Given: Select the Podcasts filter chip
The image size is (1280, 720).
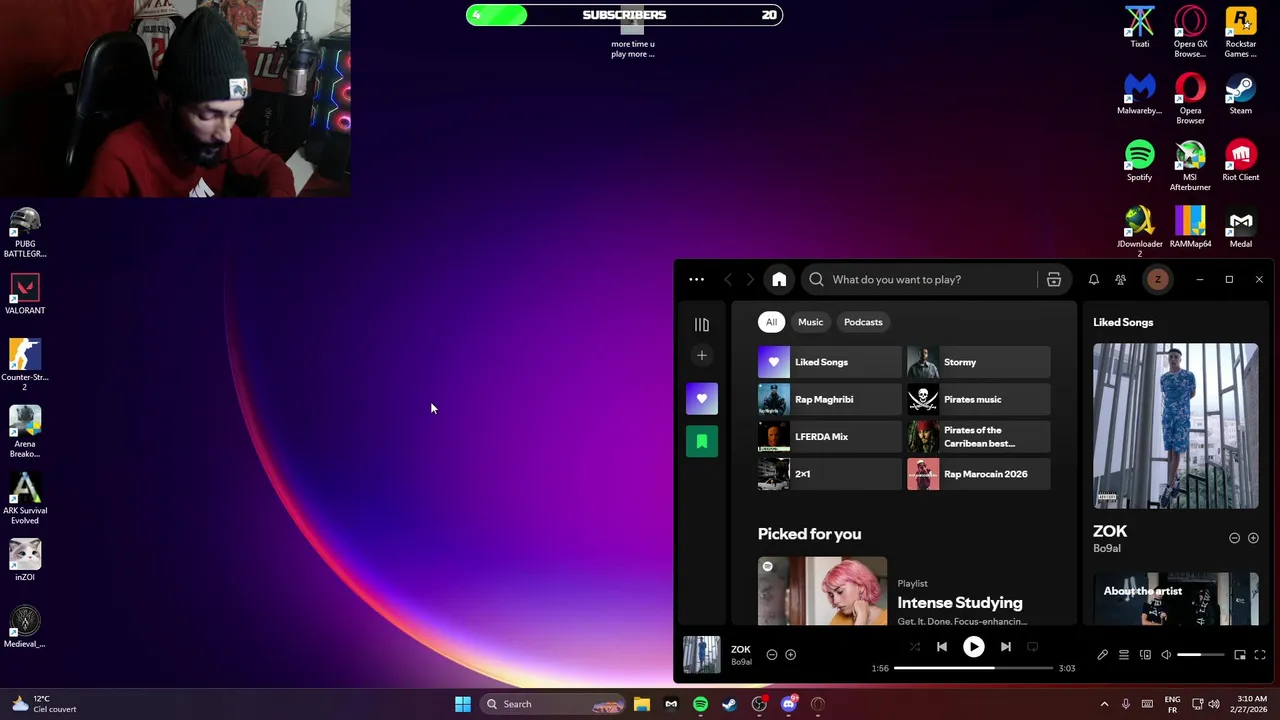Looking at the screenshot, I should tap(863, 322).
